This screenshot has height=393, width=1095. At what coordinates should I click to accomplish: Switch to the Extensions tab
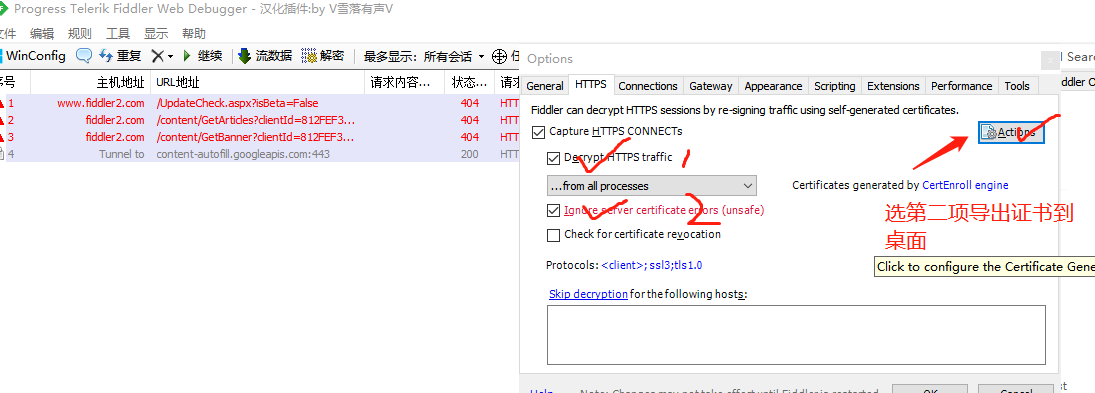tap(893, 86)
